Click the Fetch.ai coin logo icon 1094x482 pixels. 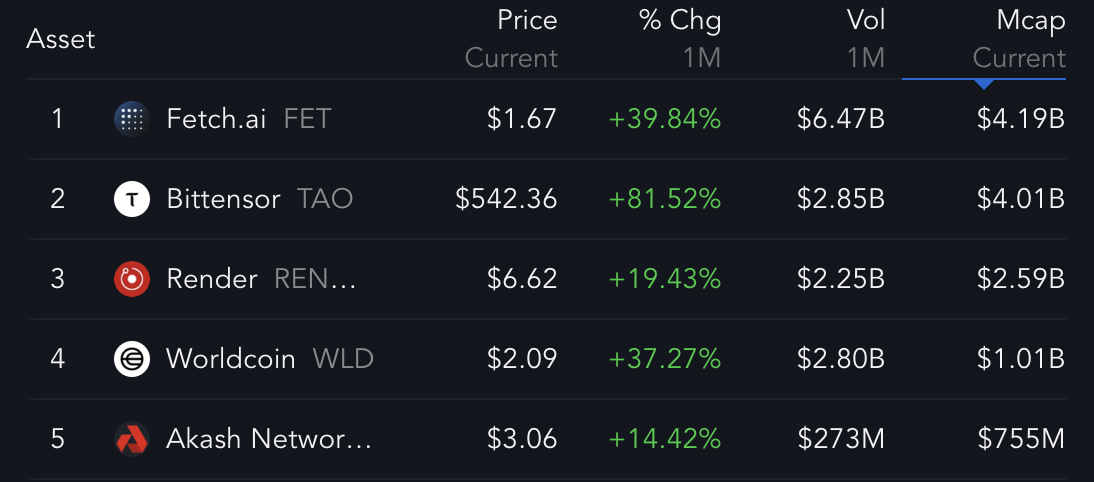131,119
